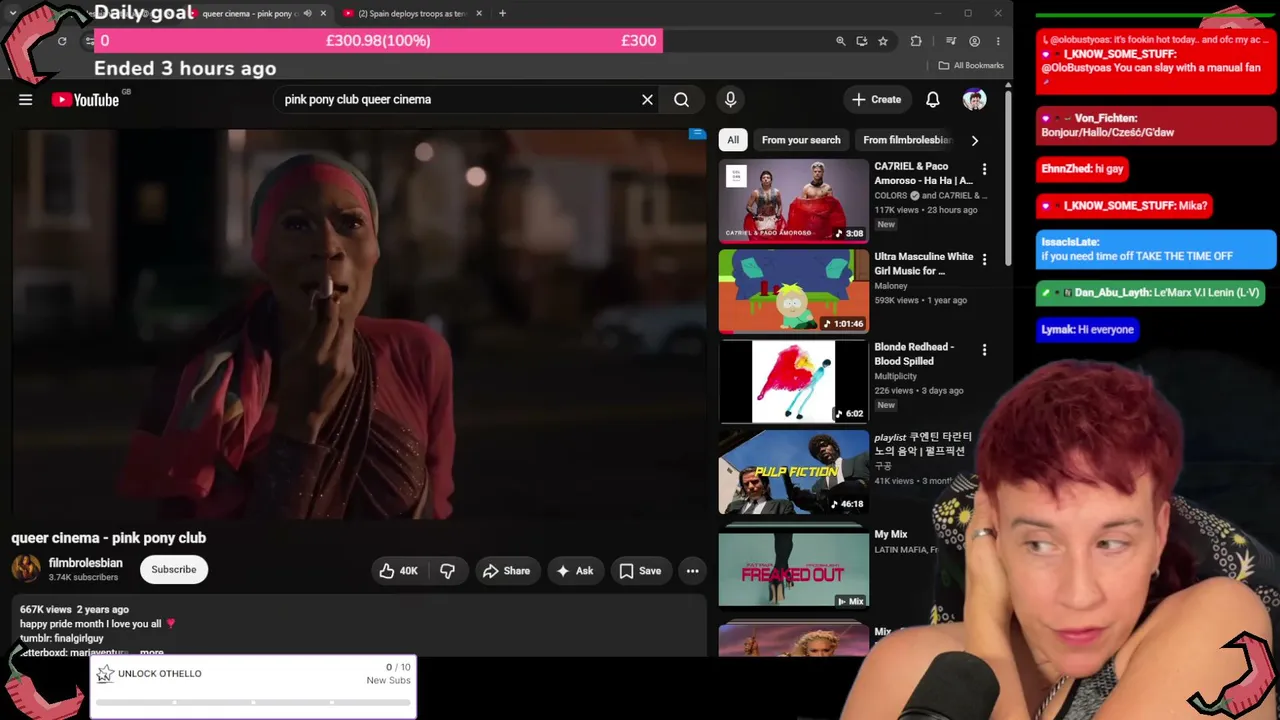Click the 3.74K subscribers count
The height and width of the screenshot is (720, 1280).
click(83, 577)
